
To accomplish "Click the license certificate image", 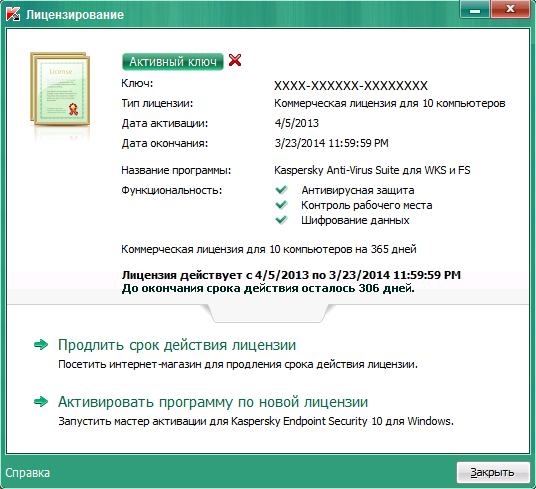I will (x=60, y=89).
